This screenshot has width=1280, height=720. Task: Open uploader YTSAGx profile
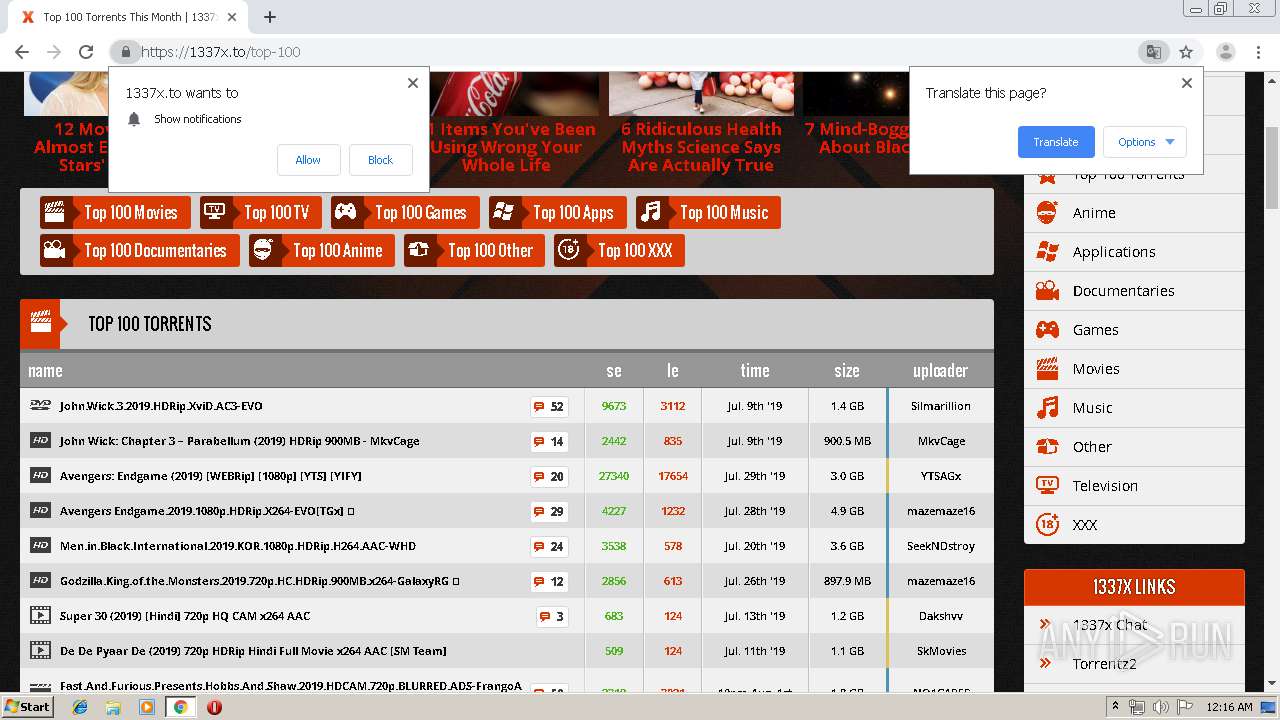(941, 476)
